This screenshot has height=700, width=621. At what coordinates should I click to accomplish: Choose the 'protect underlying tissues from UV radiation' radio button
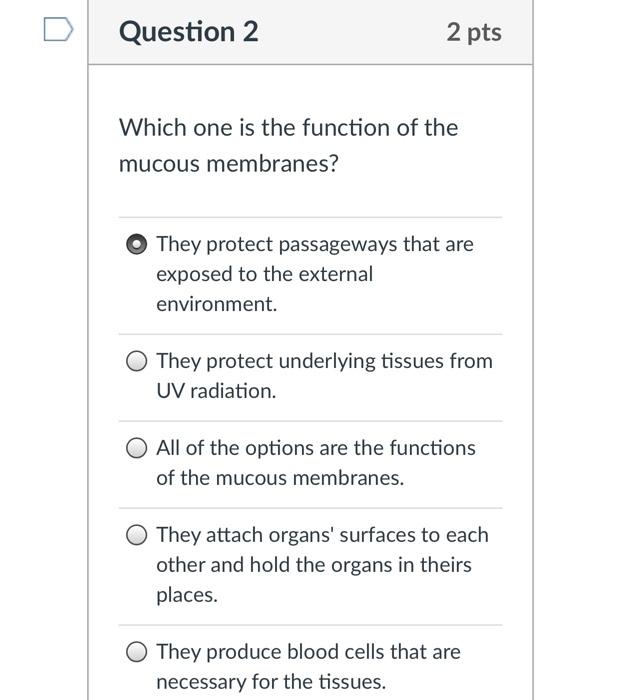pos(138,362)
